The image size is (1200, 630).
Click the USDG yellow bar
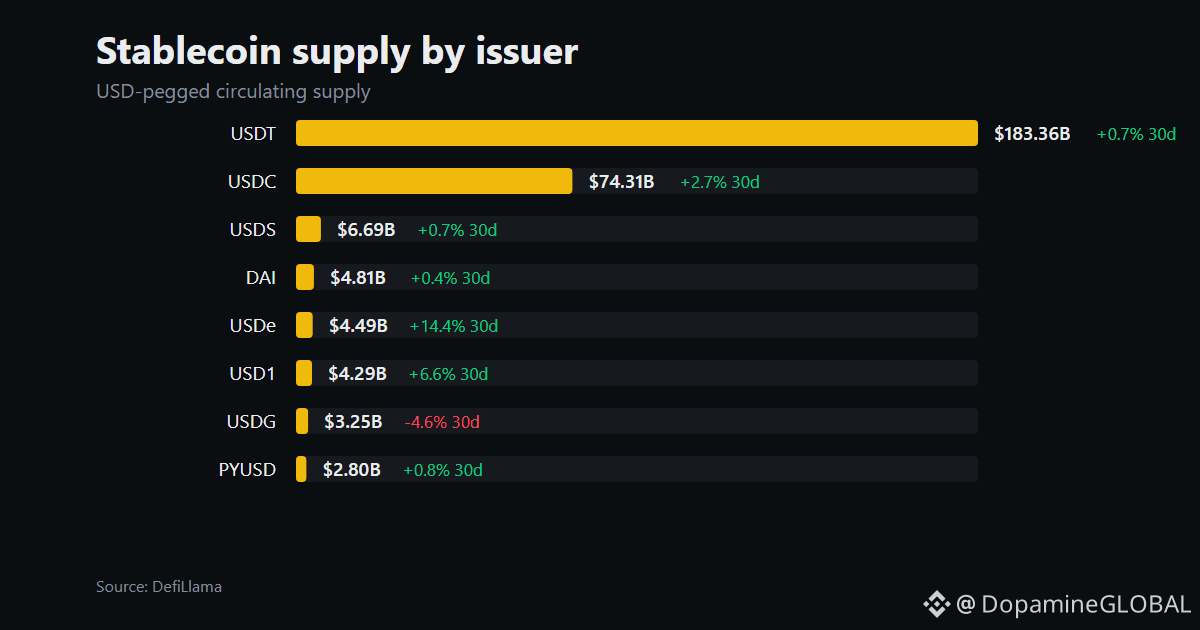(302, 421)
